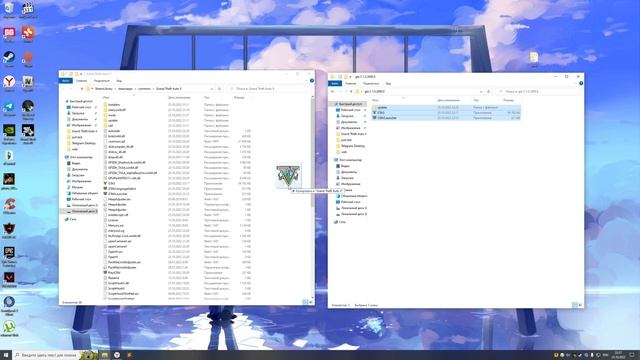Select update folder in the gta 5 window
The width and height of the screenshot is (640, 360).
(382, 107)
